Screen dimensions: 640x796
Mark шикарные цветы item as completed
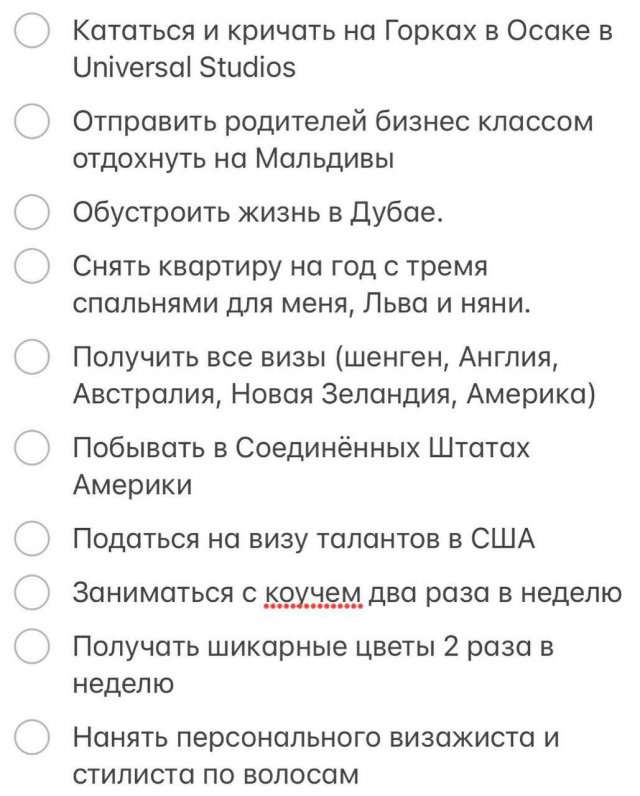(33, 647)
